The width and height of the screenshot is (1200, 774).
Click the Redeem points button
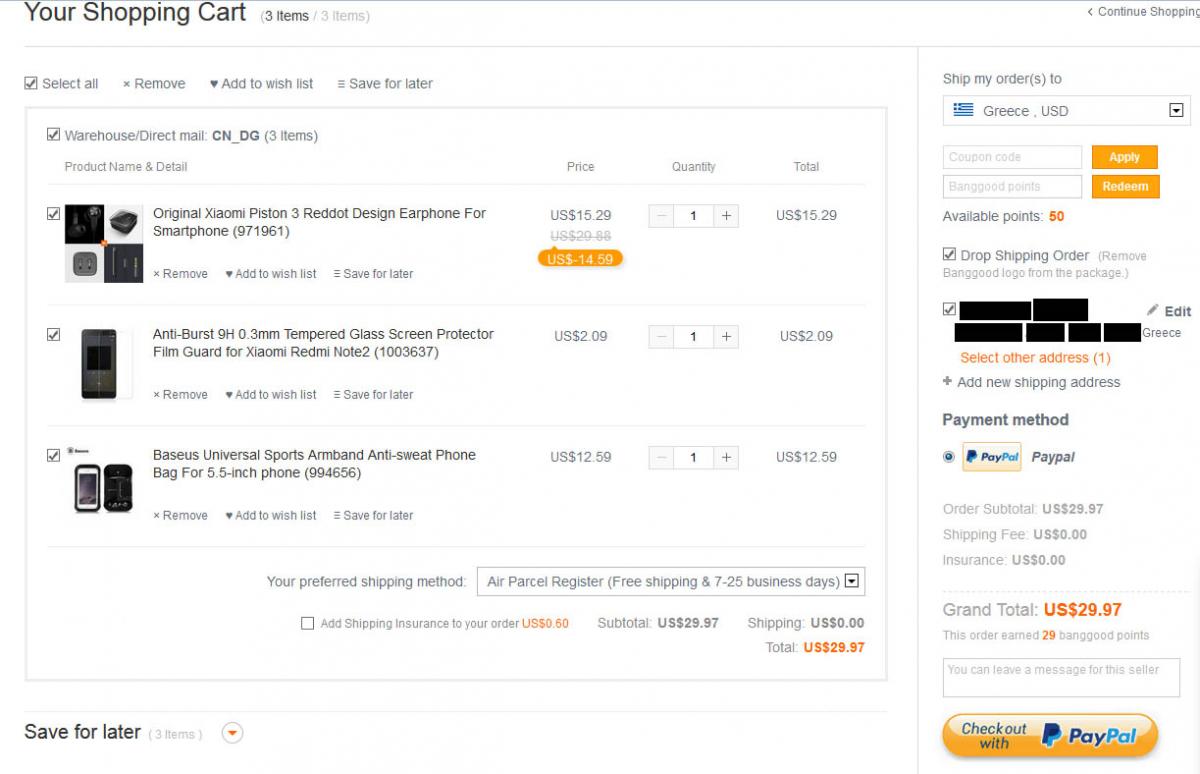click(x=1126, y=187)
